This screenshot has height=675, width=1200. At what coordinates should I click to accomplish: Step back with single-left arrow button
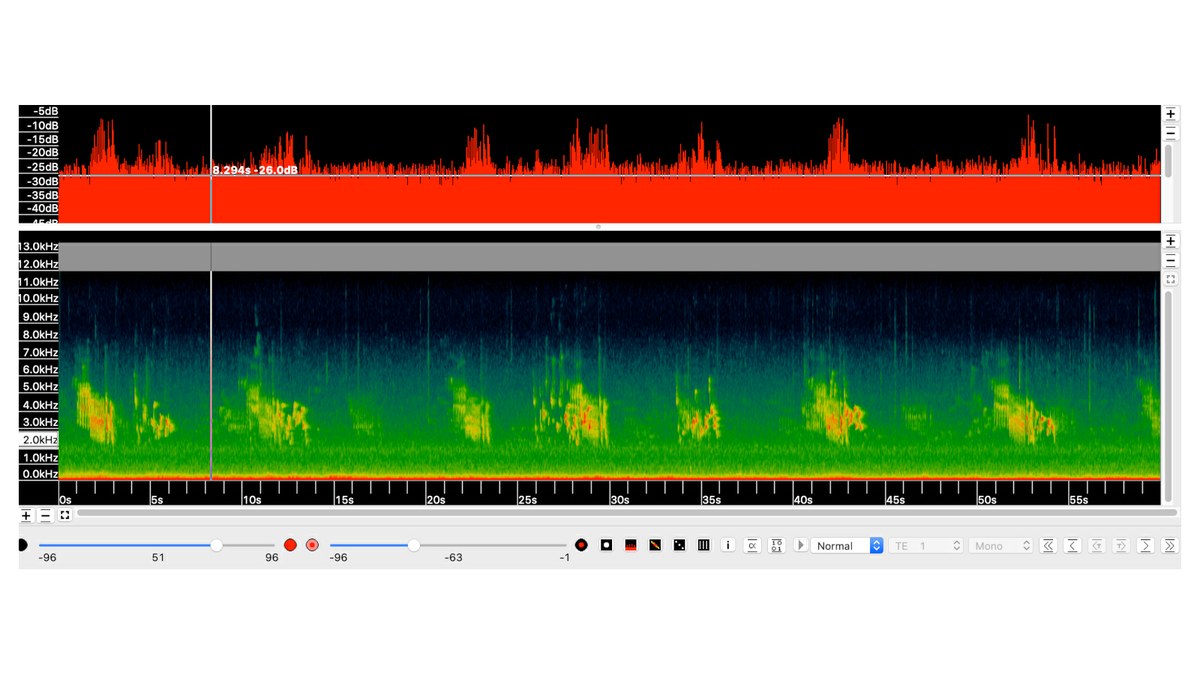click(x=1072, y=545)
